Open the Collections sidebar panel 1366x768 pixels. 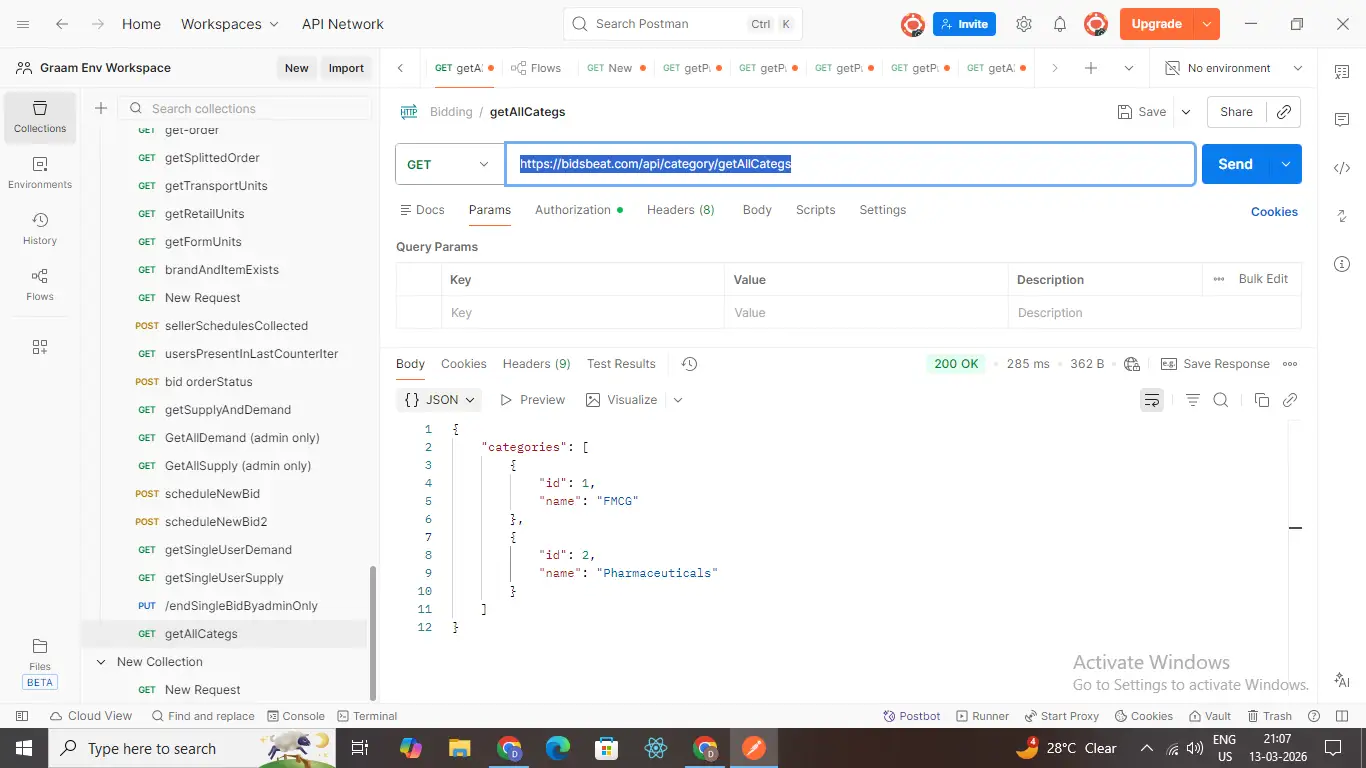coord(40,116)
